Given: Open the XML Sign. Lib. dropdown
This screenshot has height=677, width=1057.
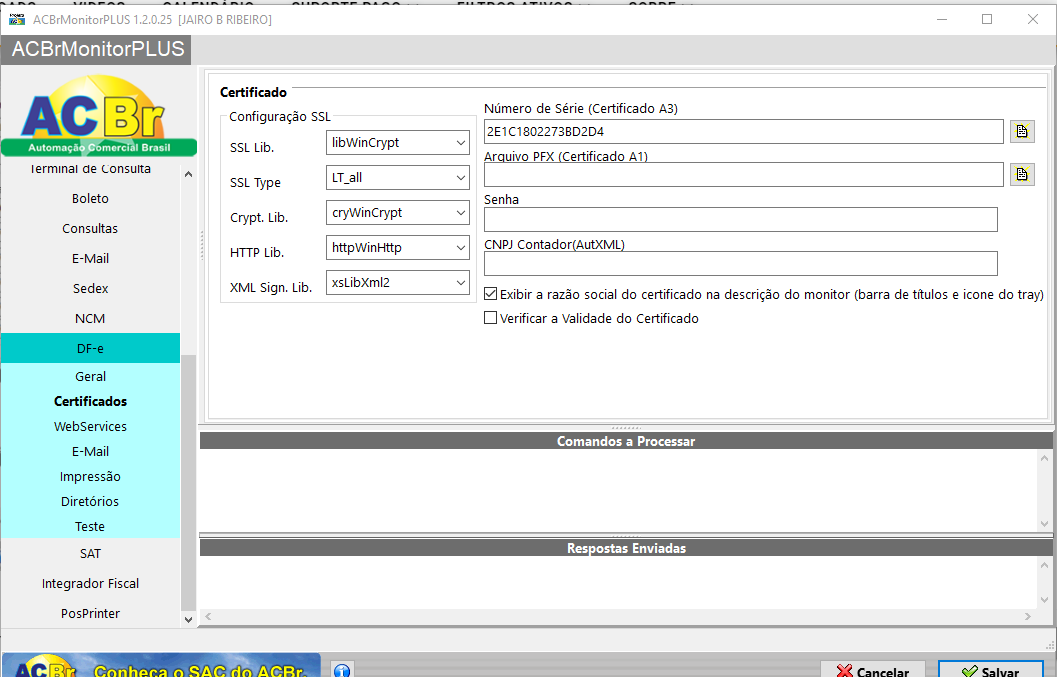Looking at the screenshot, I should pyautogui.click(x=398, y=283).
